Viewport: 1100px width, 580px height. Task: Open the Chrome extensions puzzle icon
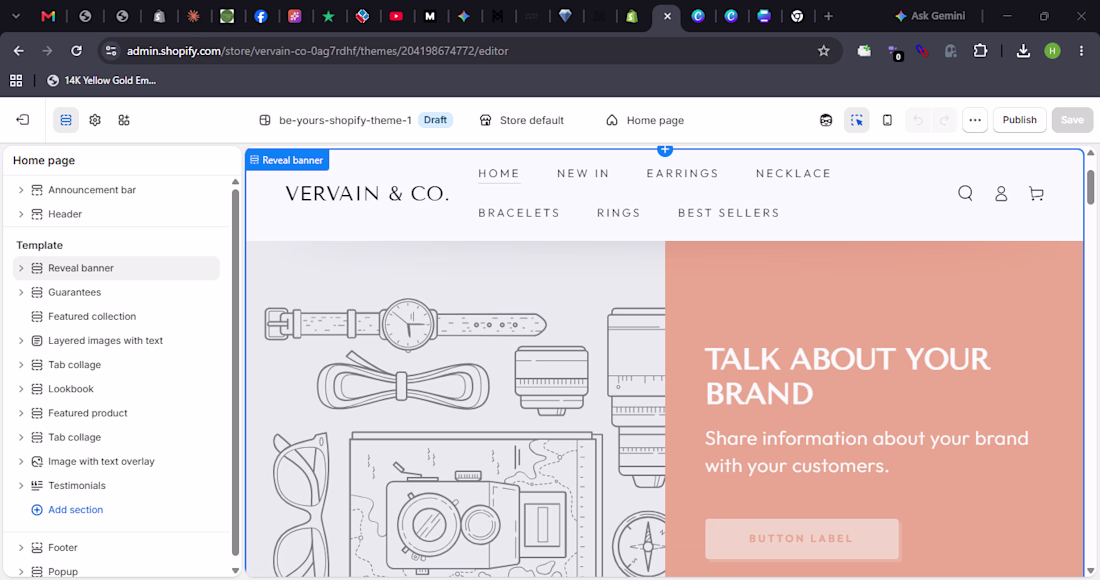pos(980,50)
